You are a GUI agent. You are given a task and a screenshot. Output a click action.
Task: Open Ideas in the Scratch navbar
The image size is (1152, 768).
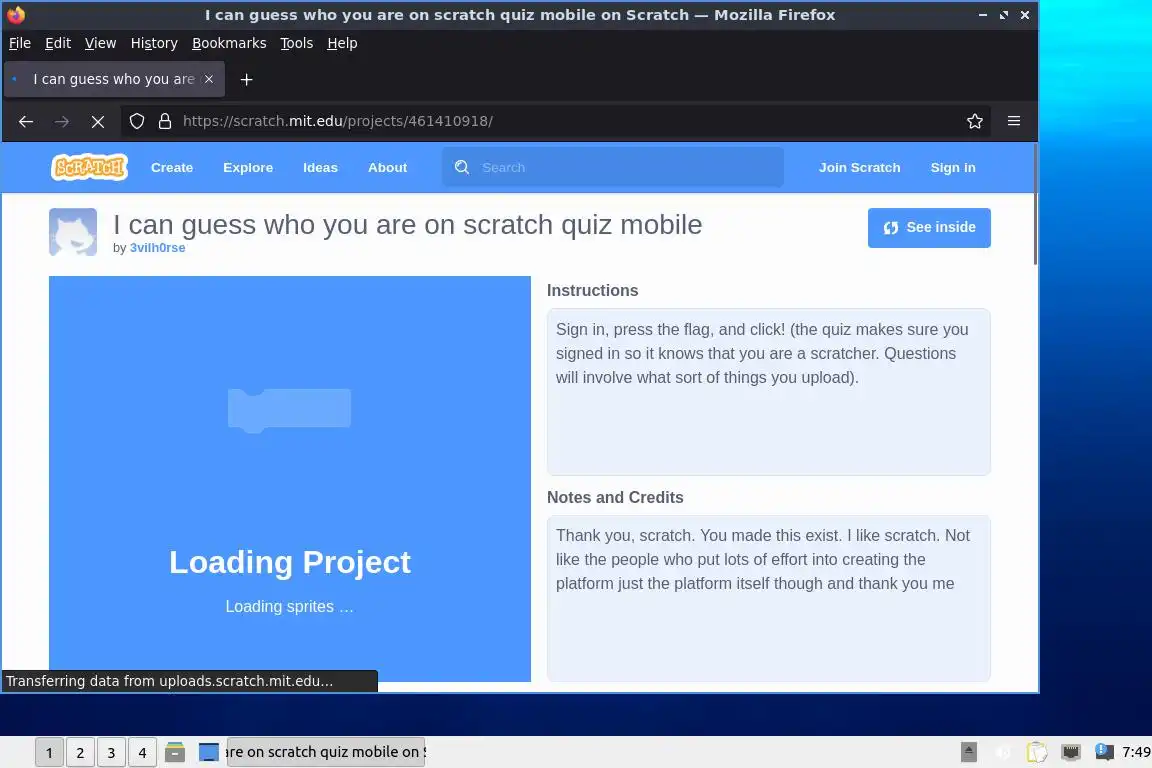(320, 168)
